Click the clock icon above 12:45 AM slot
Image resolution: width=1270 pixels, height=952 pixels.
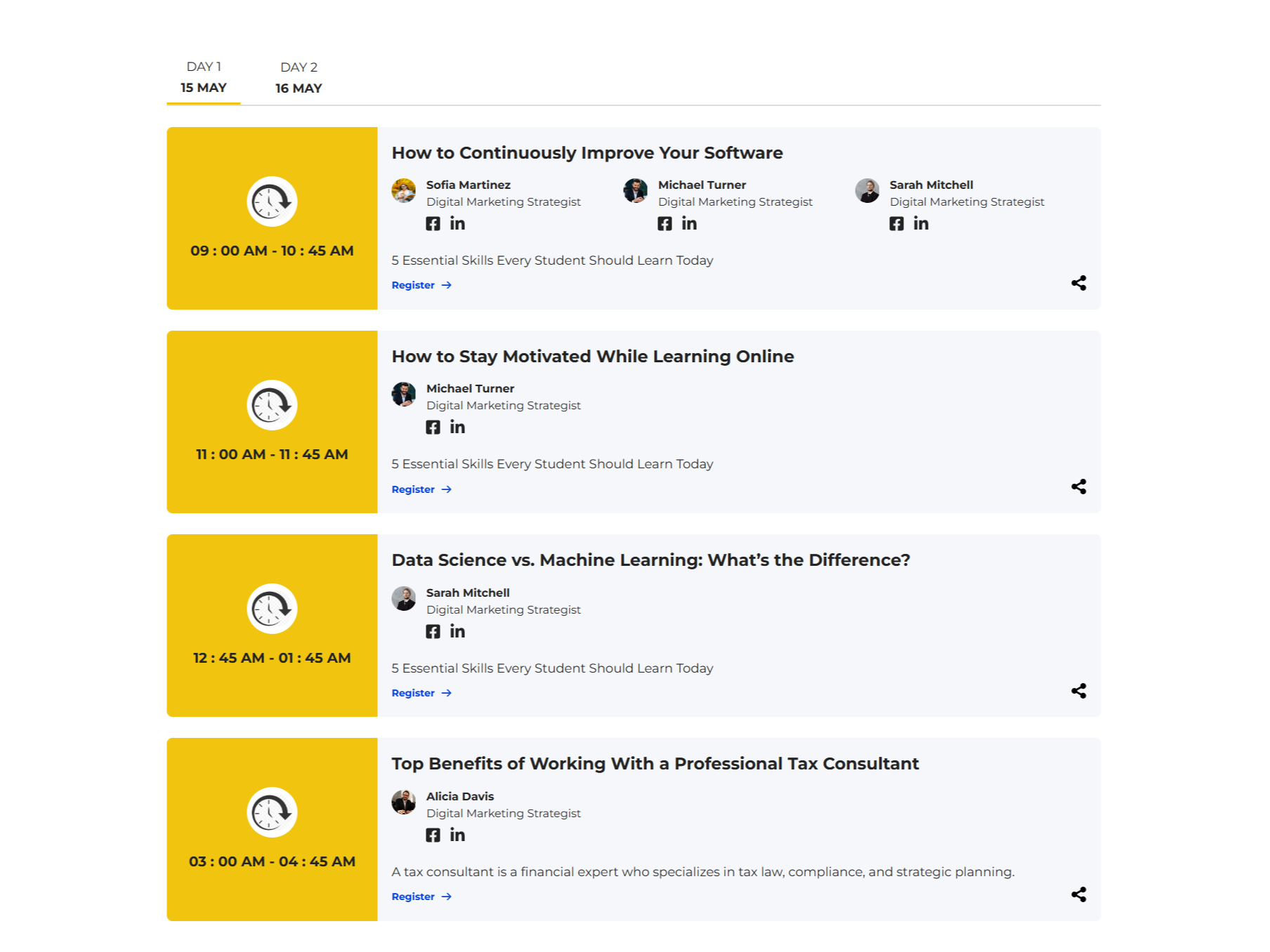pos(272,609)
